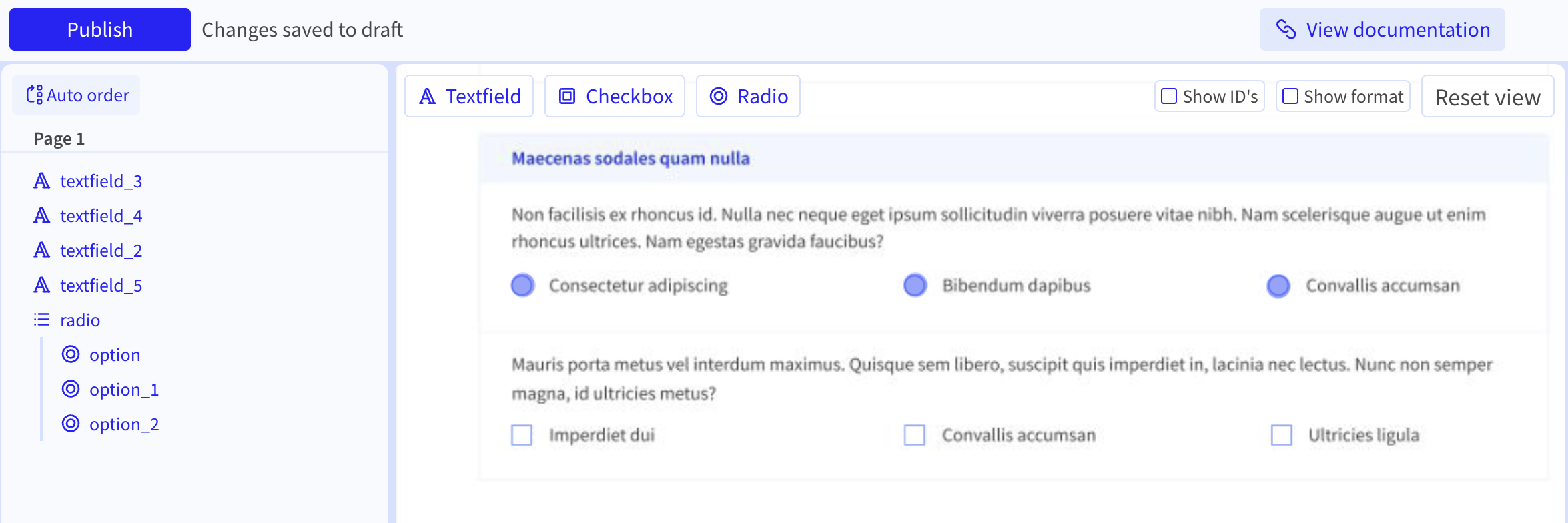Image resolution: width=1568 pixels, height=523 pixels.
Task: Click the icon beside textfield_5
Action: pos(42,286)
